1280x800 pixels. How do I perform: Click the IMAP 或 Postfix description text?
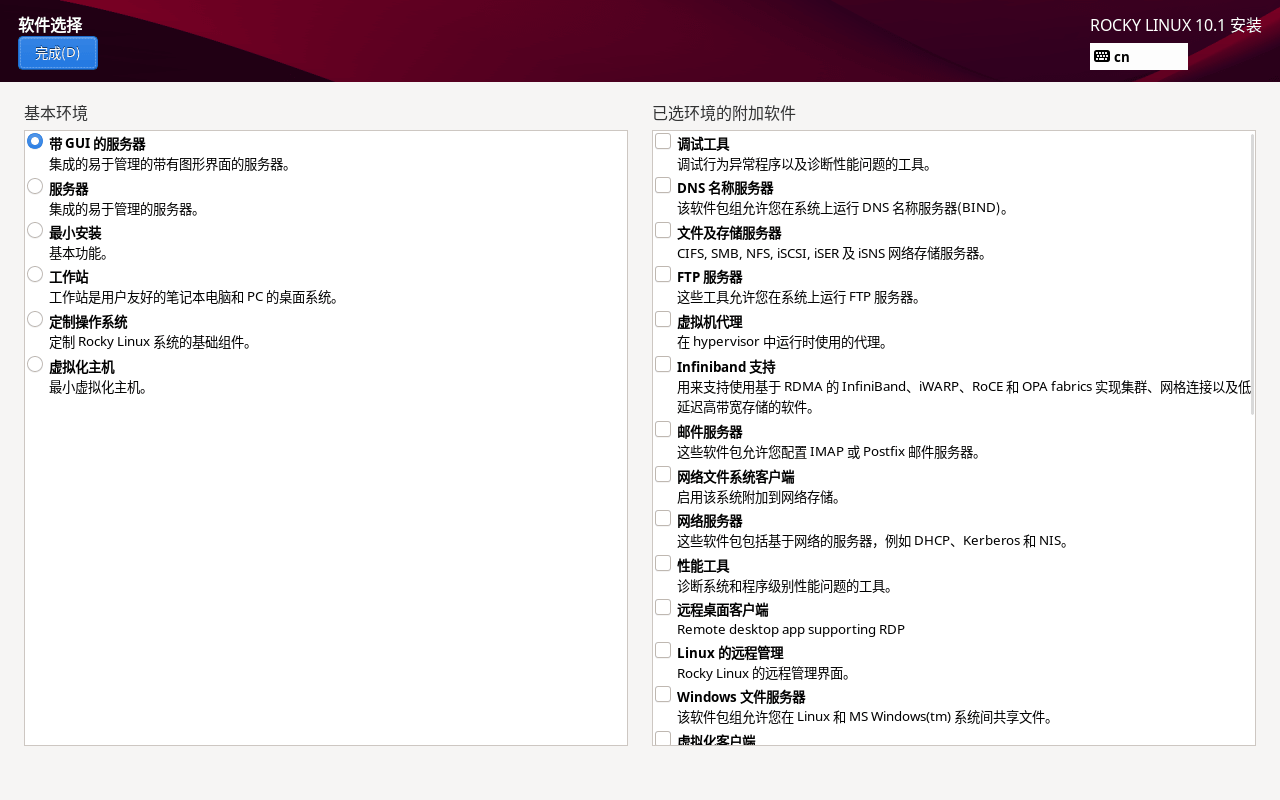[830, 452]
